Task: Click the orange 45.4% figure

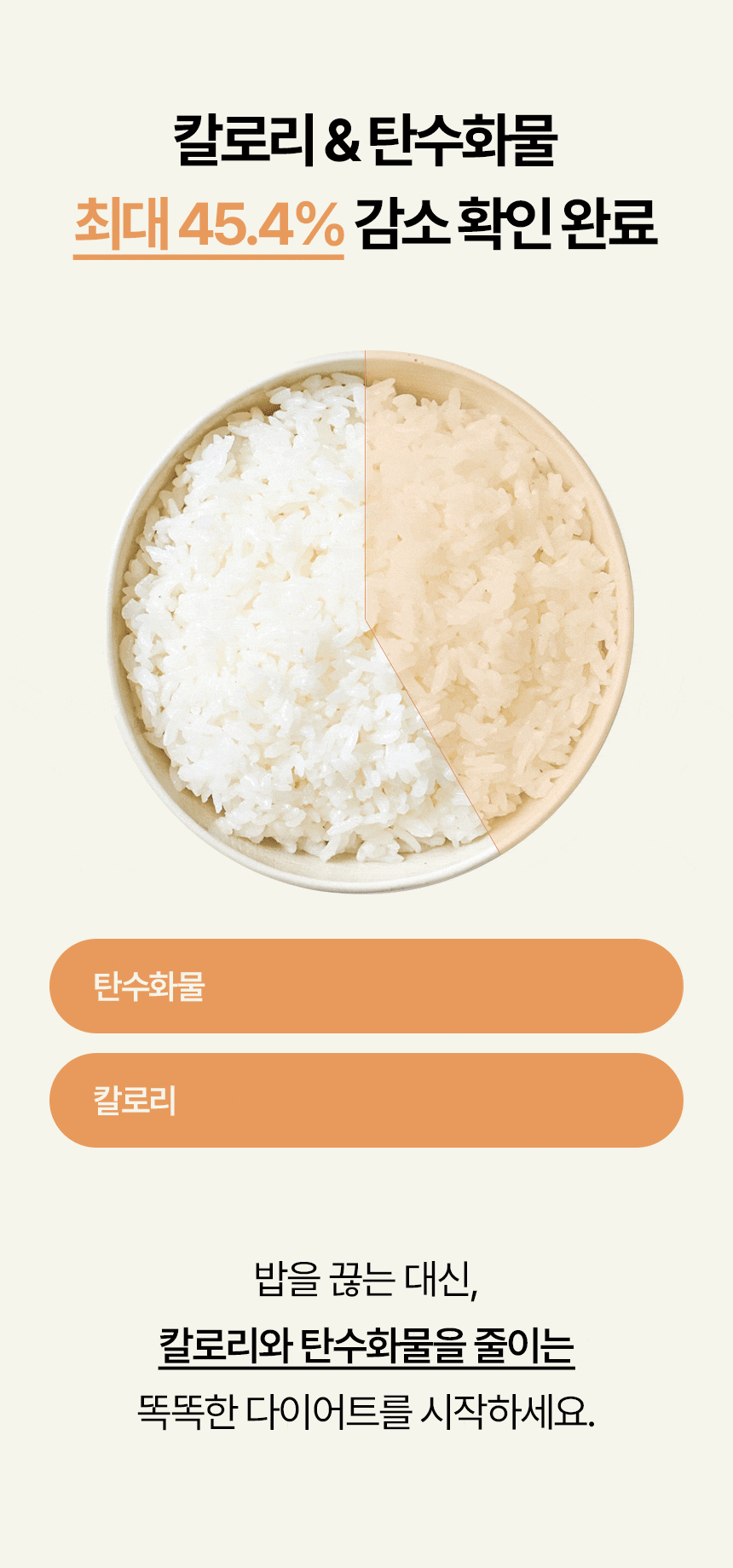Action: click(261, 224)
